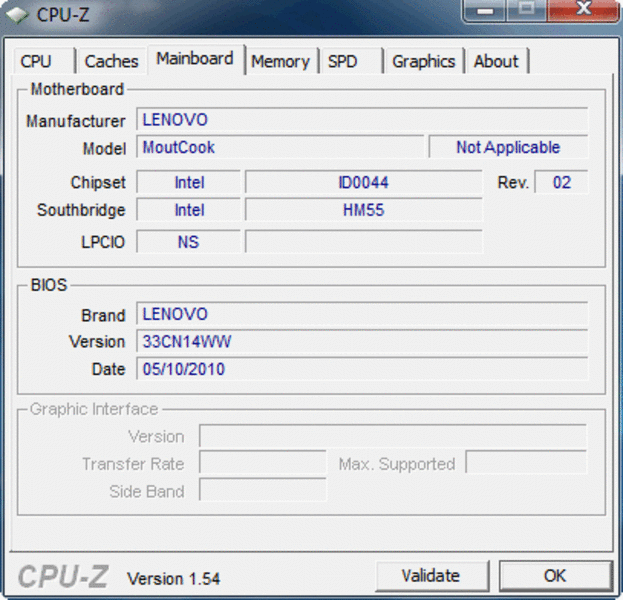The image size is (623, 600).
Task: Click the CPU-Z title bar icon
Action: (17, 15)
